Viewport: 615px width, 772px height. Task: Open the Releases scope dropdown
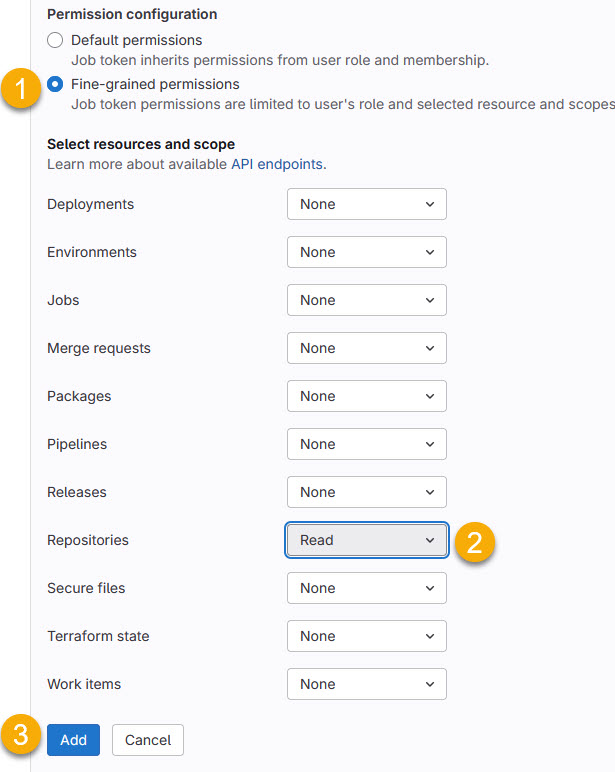tap(366, 492)
